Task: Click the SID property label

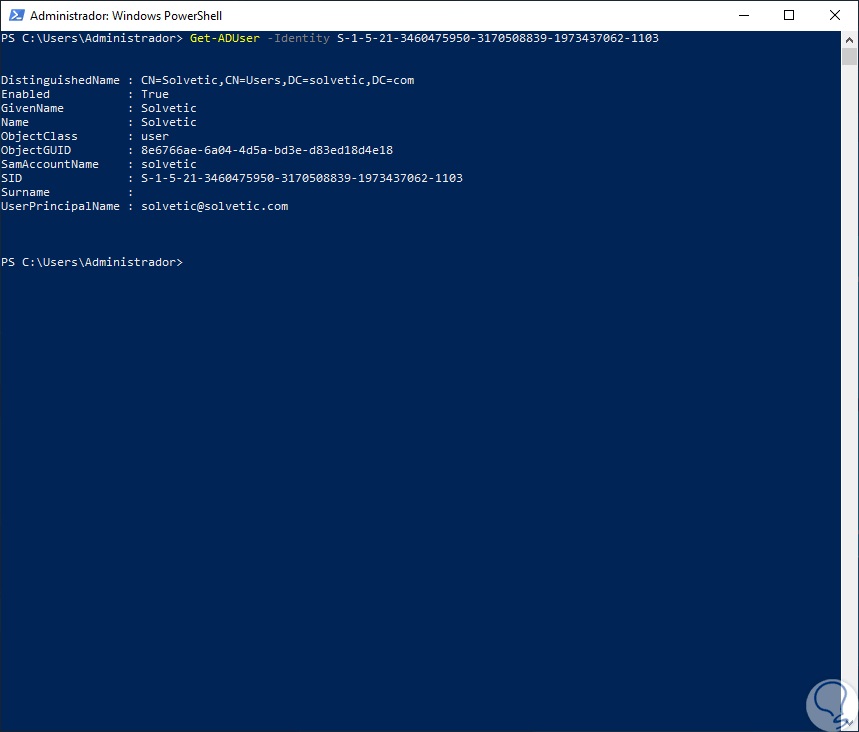Action: 12,178
